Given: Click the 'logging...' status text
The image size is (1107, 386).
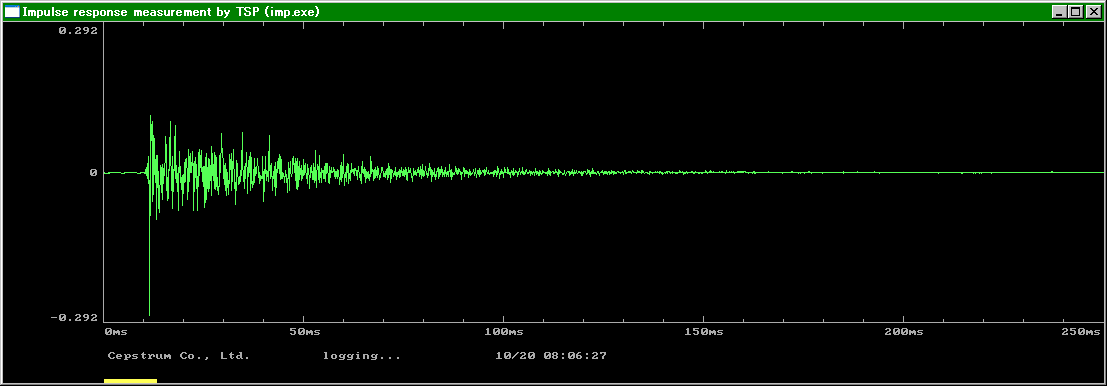Looking at the screenshot, I should pos(361,356).
